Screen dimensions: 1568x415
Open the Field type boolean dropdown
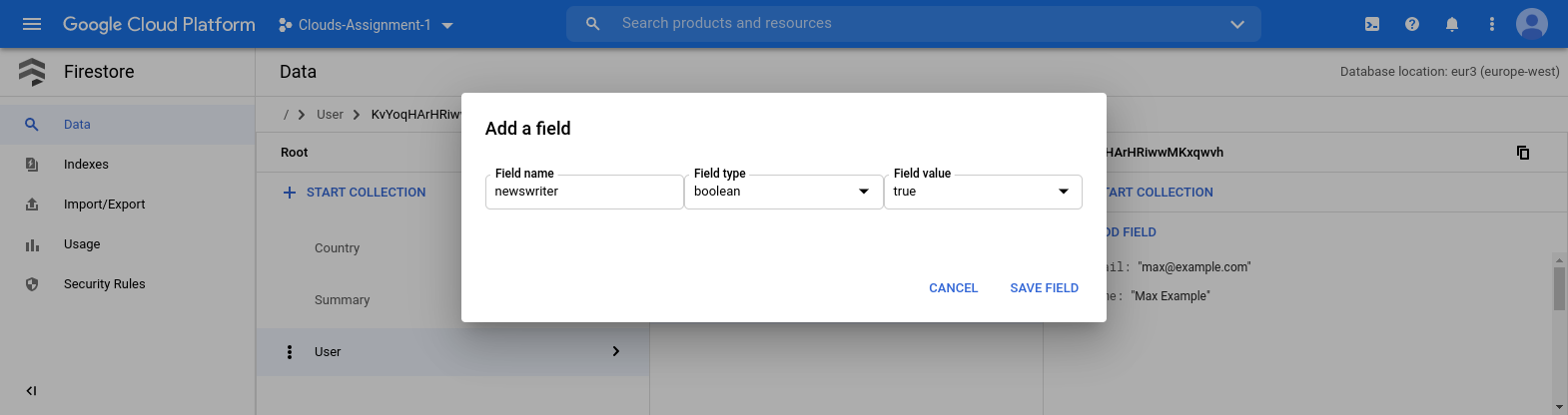[x=783, y=192]
